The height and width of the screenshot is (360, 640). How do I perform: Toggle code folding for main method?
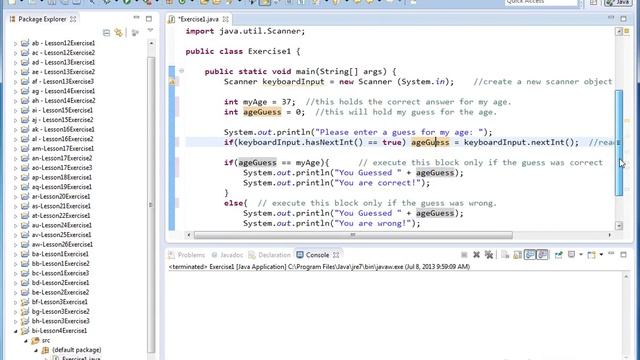click(182, 71)
